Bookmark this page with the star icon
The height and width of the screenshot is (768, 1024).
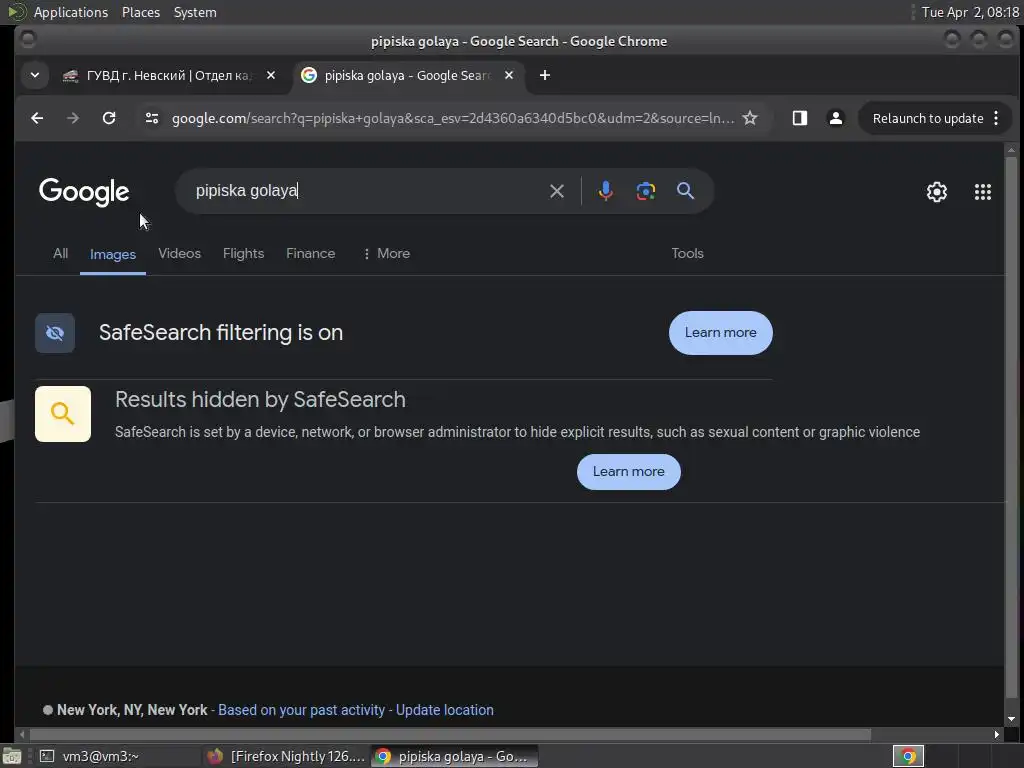(750, 118)
